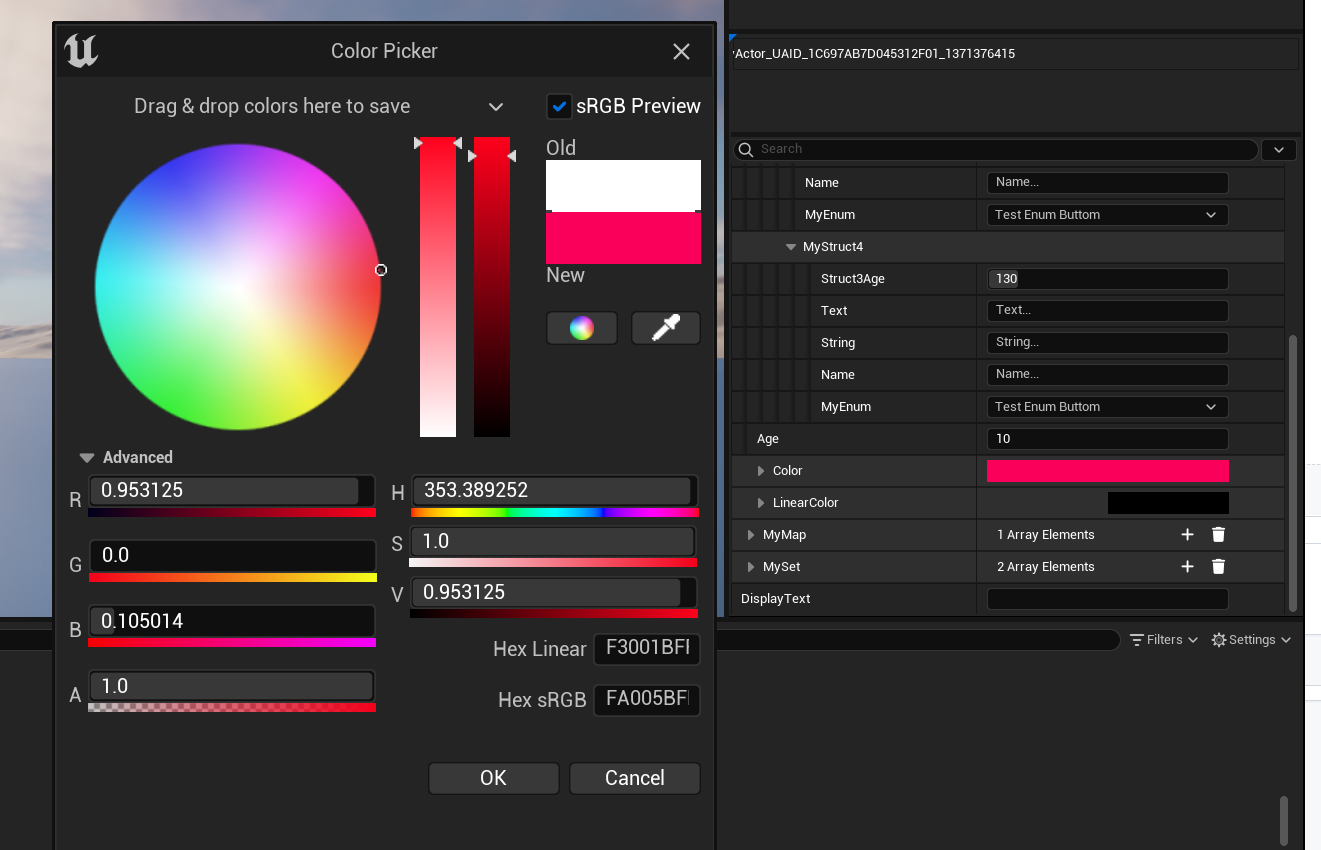Viewport: 1321px width, 850px height.
Task: Click the Actor_UAID name field
Action: (x=1014, y=54)
